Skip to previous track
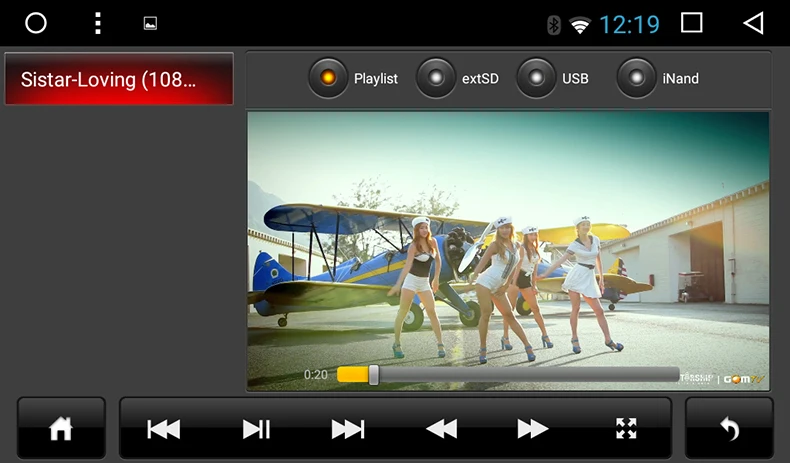The width and height of the screenshot is (790, 463). (164, 429)
